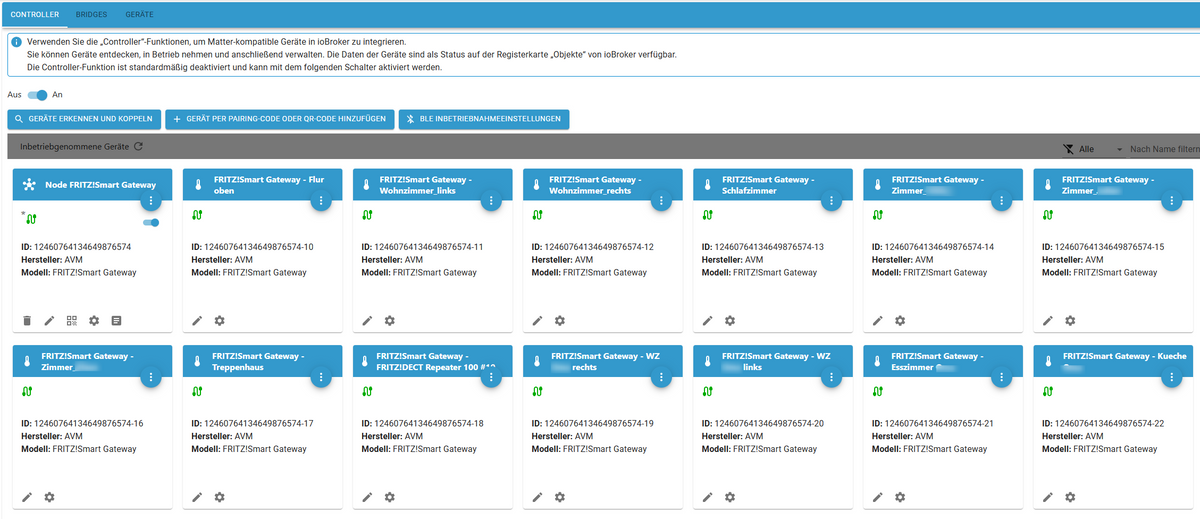The image size is (1200, 519).
Task: Show QR code for Node FRITZ!Smart Gateway
Action: pos(71,320)
